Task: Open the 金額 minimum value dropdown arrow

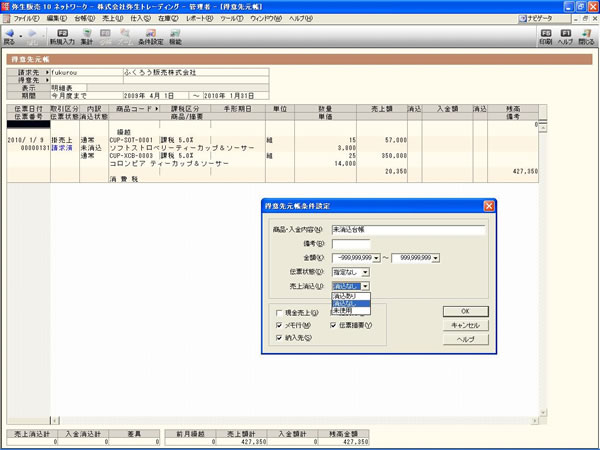Action: coord(377,258)
